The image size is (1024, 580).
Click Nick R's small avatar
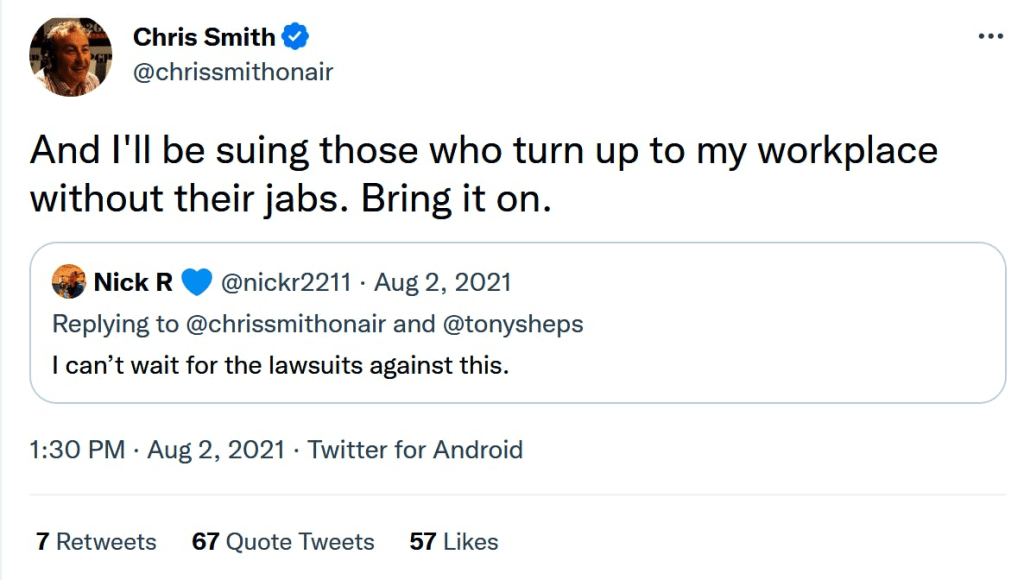pyautogui.click(x=69, y=283)
